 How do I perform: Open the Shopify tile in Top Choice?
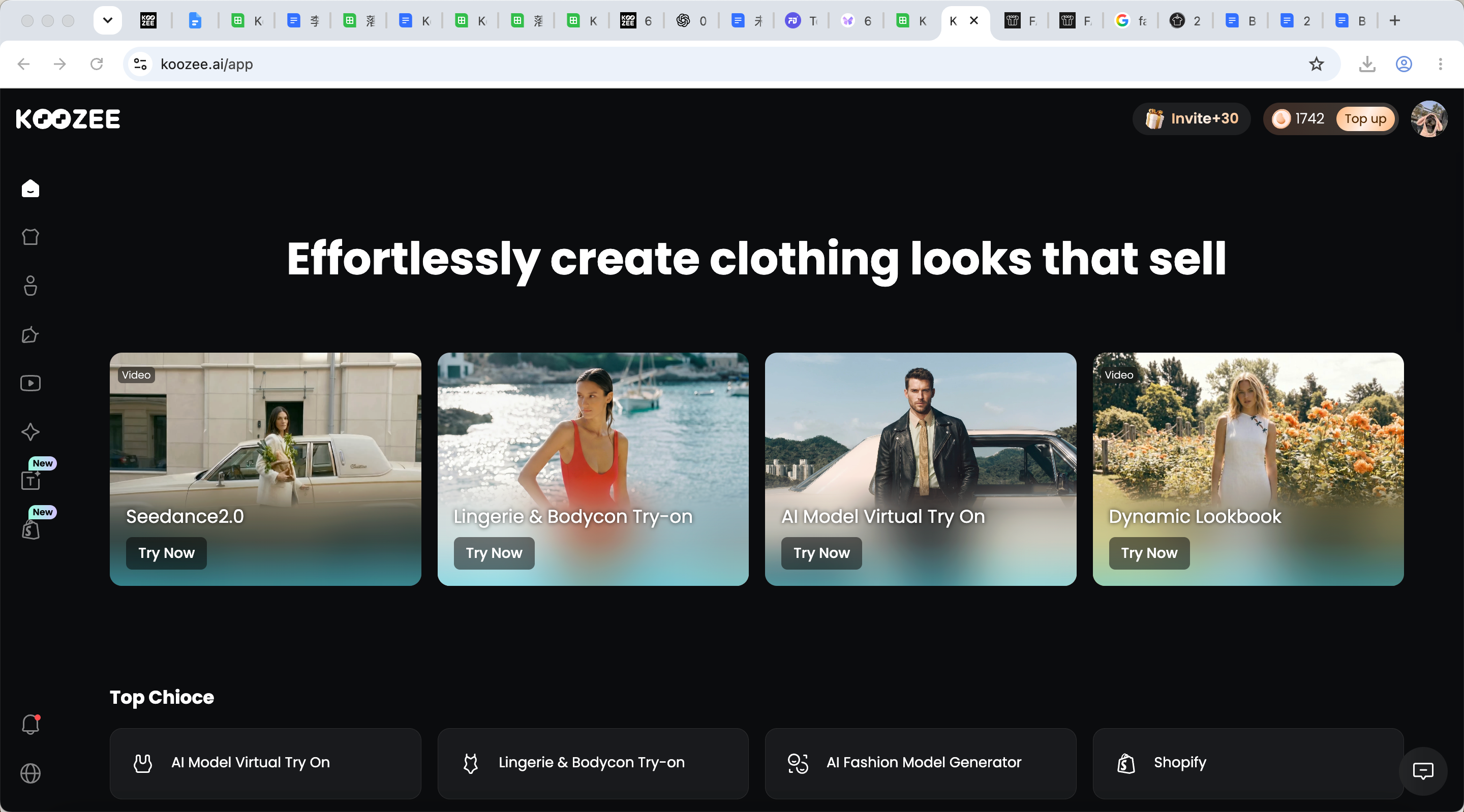[1248, 763]
